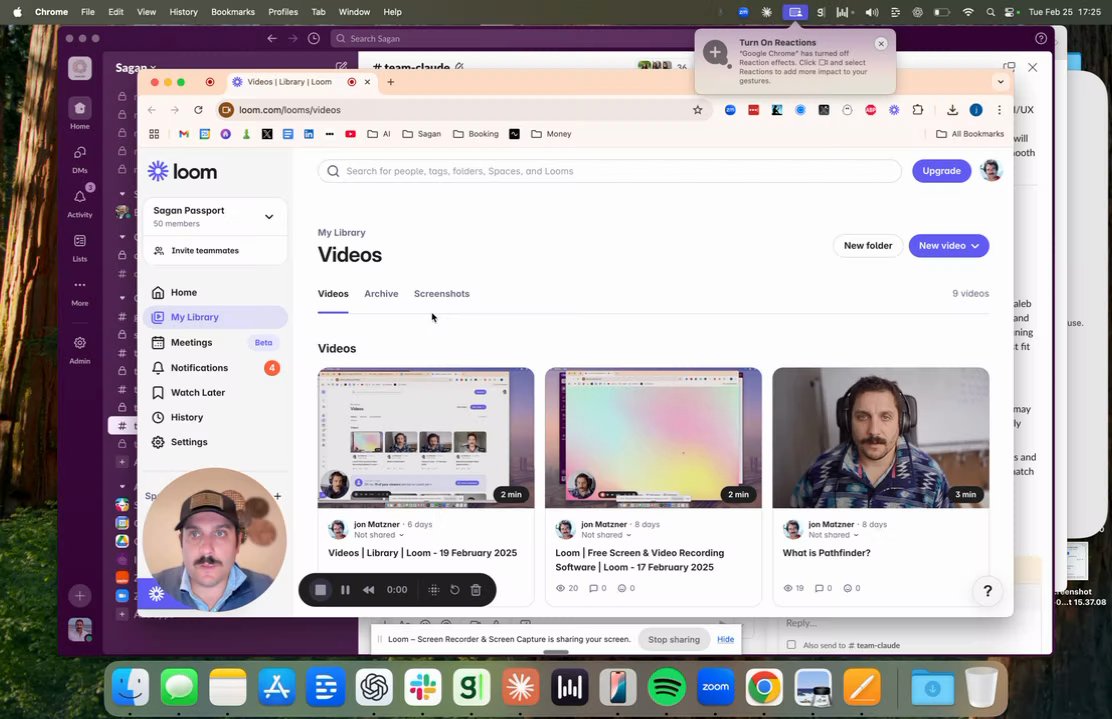
Task: Open Slack DMs in sidebar
Action: (79, 160)
